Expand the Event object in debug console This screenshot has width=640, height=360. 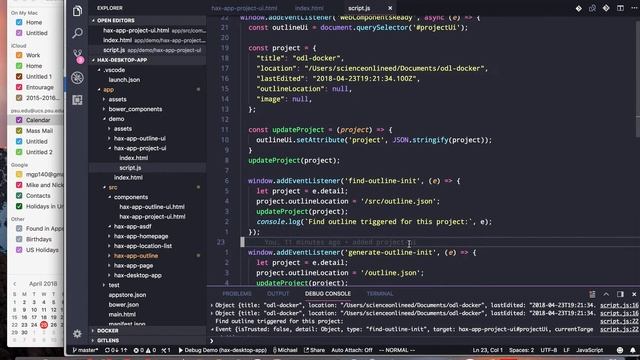[x=212, y=329]
